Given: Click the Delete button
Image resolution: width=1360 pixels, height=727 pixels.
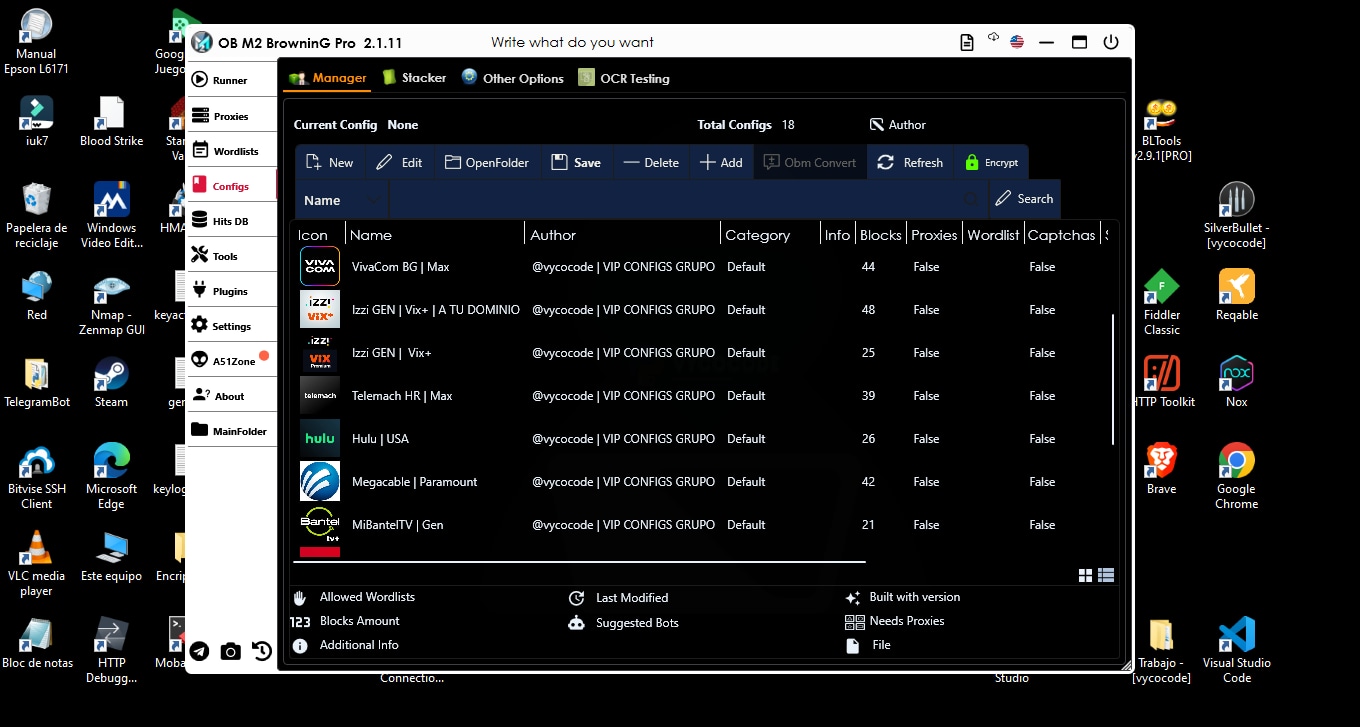Looking at the screenshot, I should pyautogui.click(x=651, y=162).
